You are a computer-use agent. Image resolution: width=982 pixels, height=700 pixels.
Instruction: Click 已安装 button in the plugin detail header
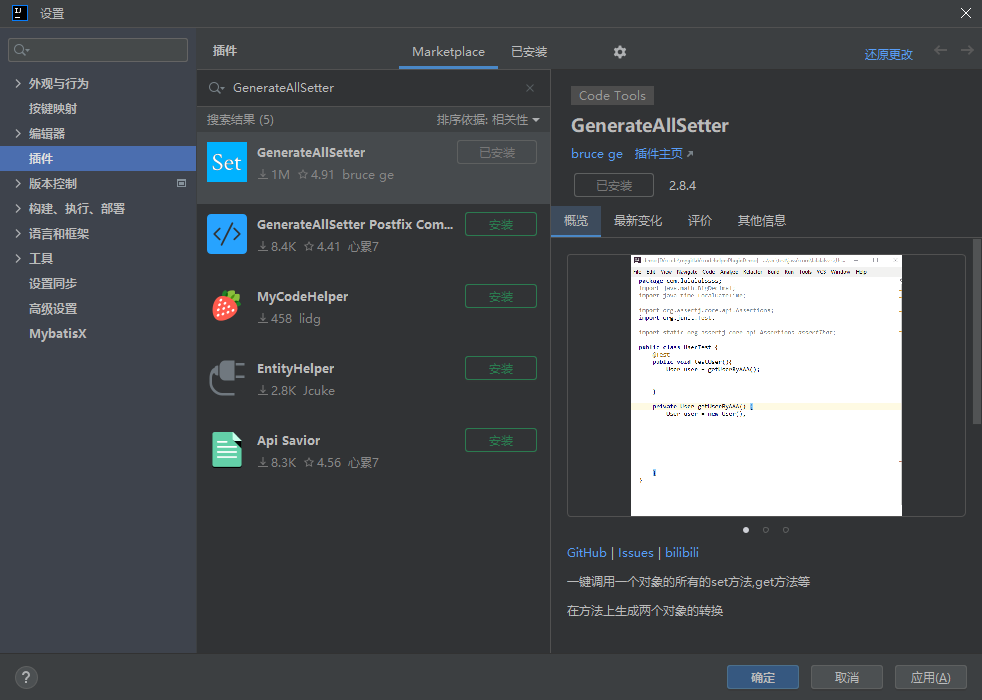click(614, 185)
